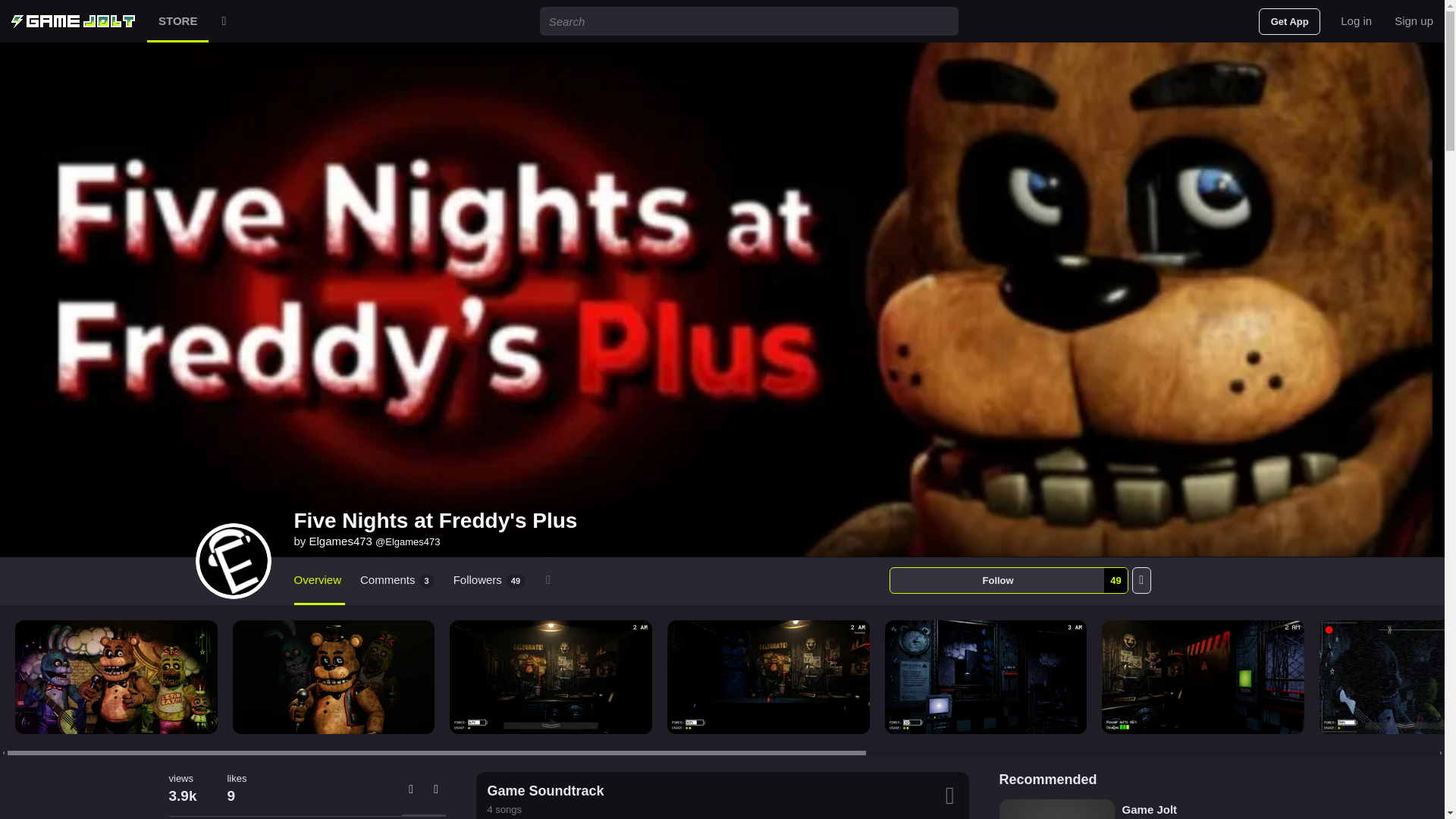Switch to the Comments 3 tab
Image resolution: width=1456 pixels, height=819 pixels.
coord(397,581)
